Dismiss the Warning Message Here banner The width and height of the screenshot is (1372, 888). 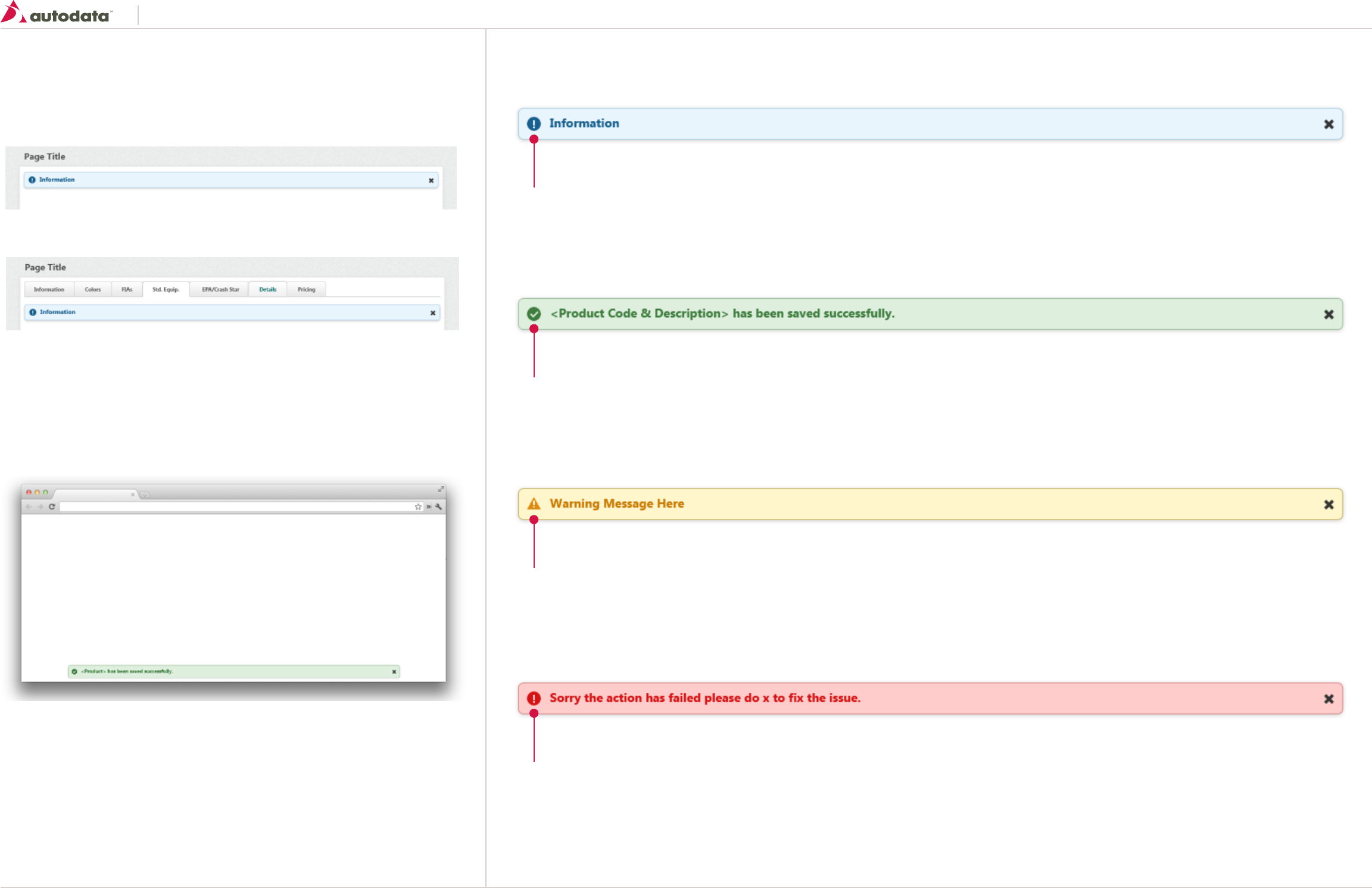[1329, 505]
